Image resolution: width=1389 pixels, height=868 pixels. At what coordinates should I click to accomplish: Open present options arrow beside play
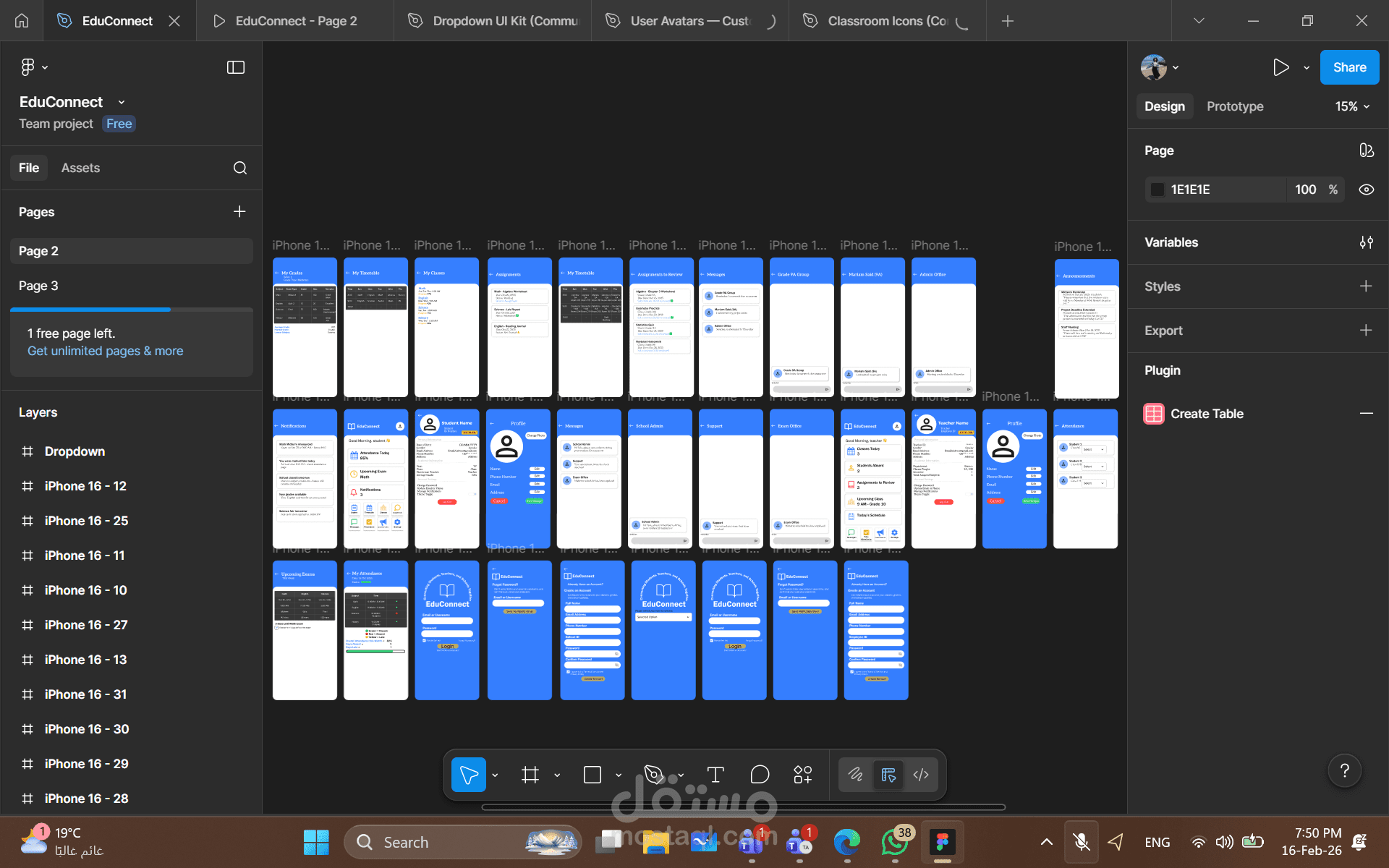pos(1307,67)
